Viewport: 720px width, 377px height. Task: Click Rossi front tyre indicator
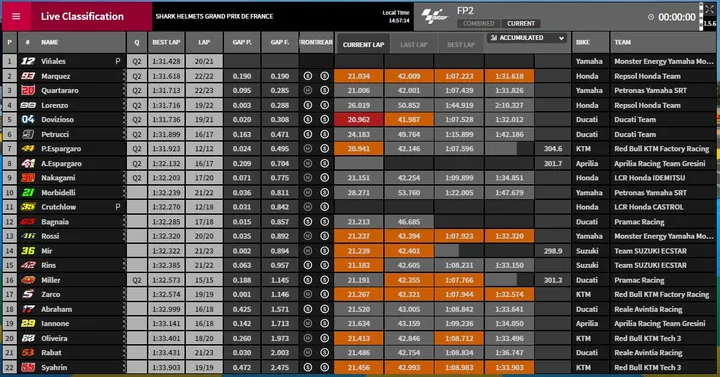(x=308, y=236)
